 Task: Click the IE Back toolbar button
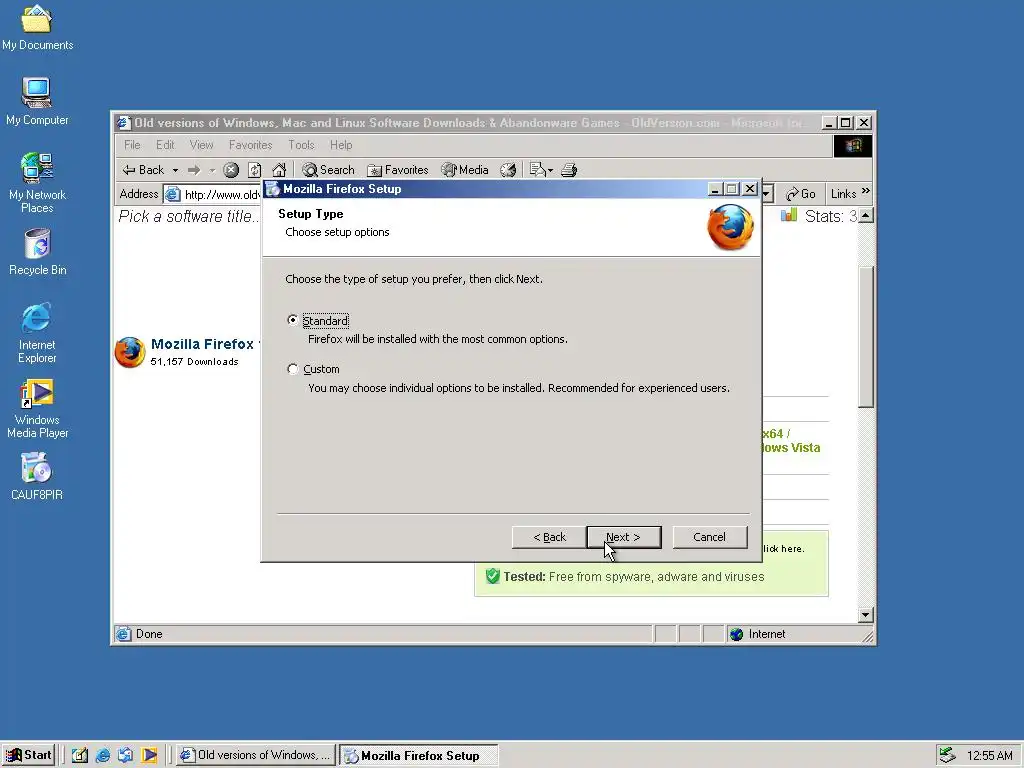pos(144,170)
